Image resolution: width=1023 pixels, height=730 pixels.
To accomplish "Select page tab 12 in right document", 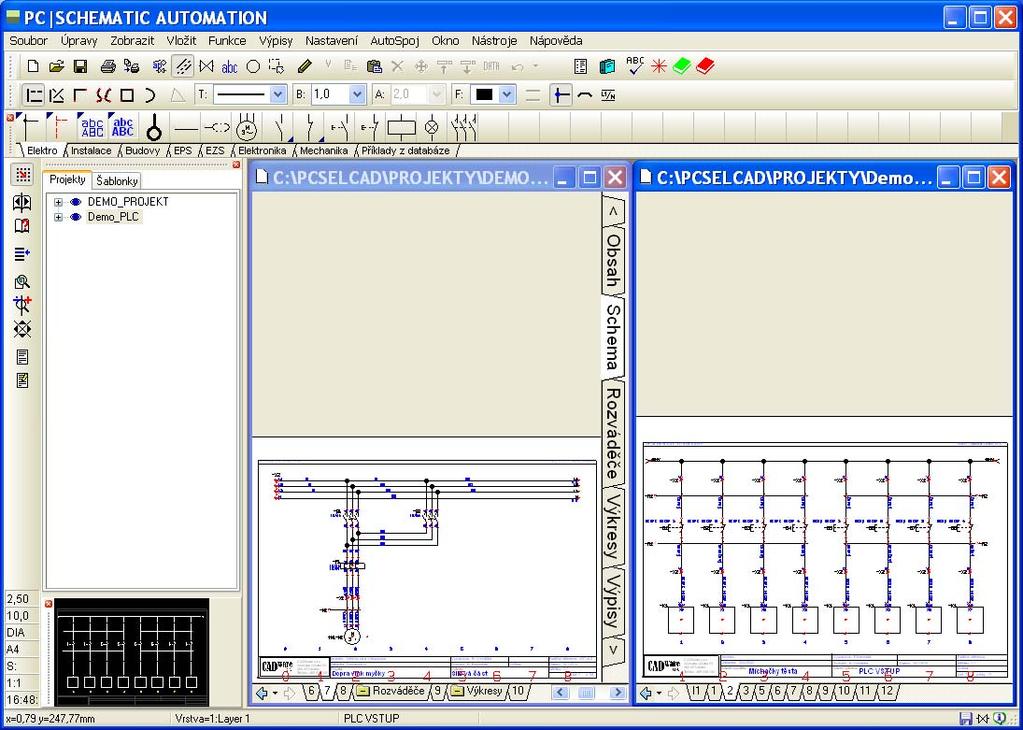I will click(885, 691).
